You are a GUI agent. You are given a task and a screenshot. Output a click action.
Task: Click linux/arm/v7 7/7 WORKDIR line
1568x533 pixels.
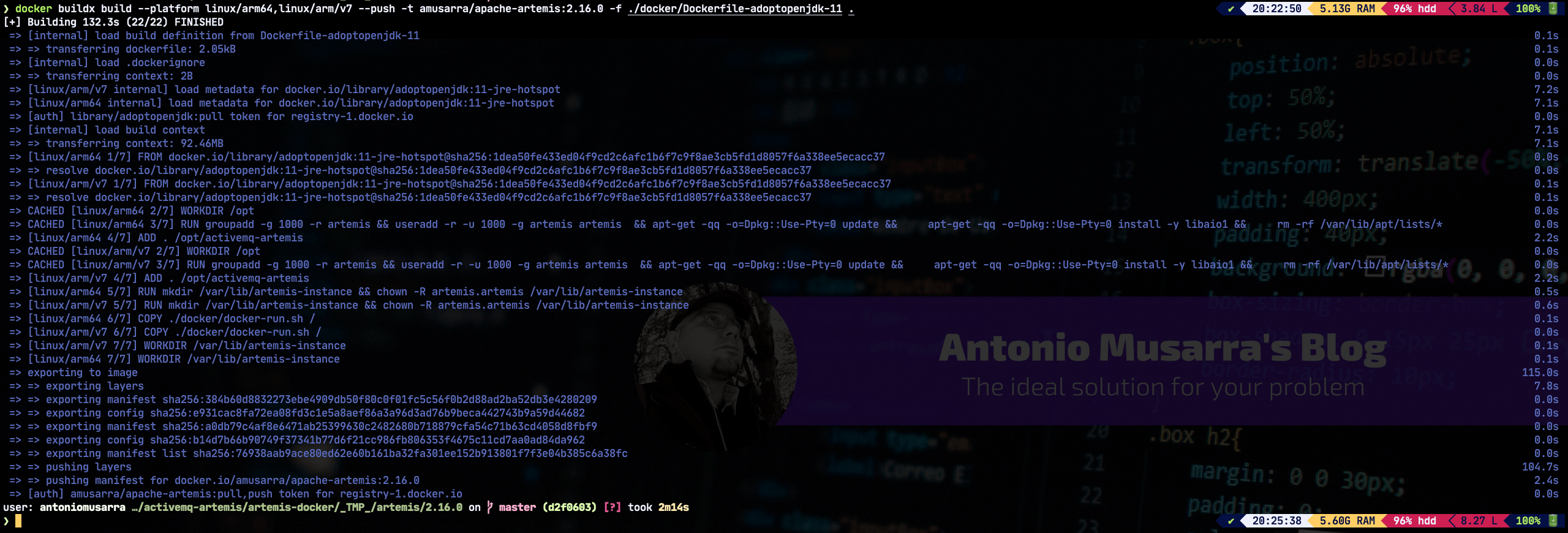178,346
